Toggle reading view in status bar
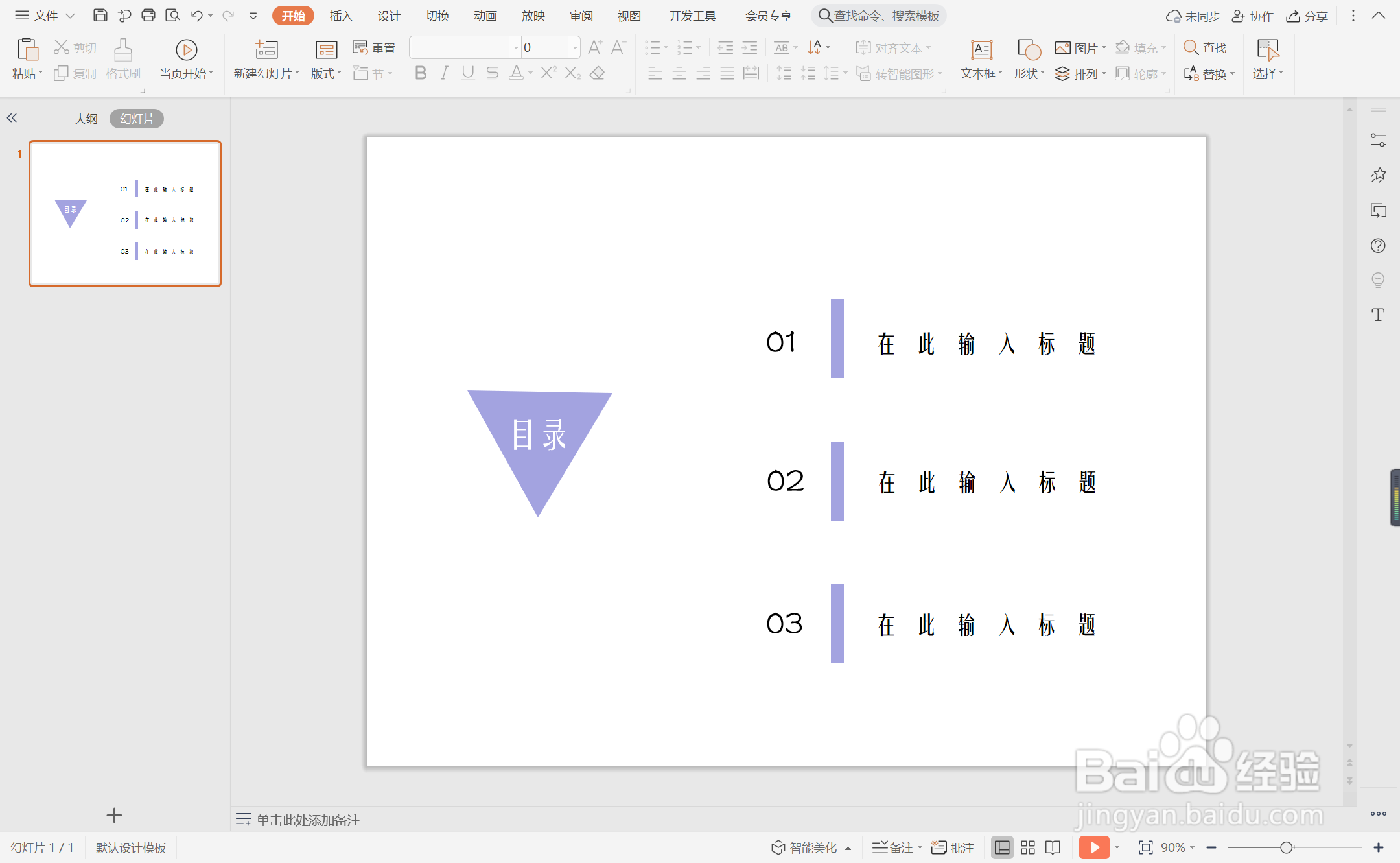Image resolution: width=1400 pixels, height=863 pixels. 1053,847
